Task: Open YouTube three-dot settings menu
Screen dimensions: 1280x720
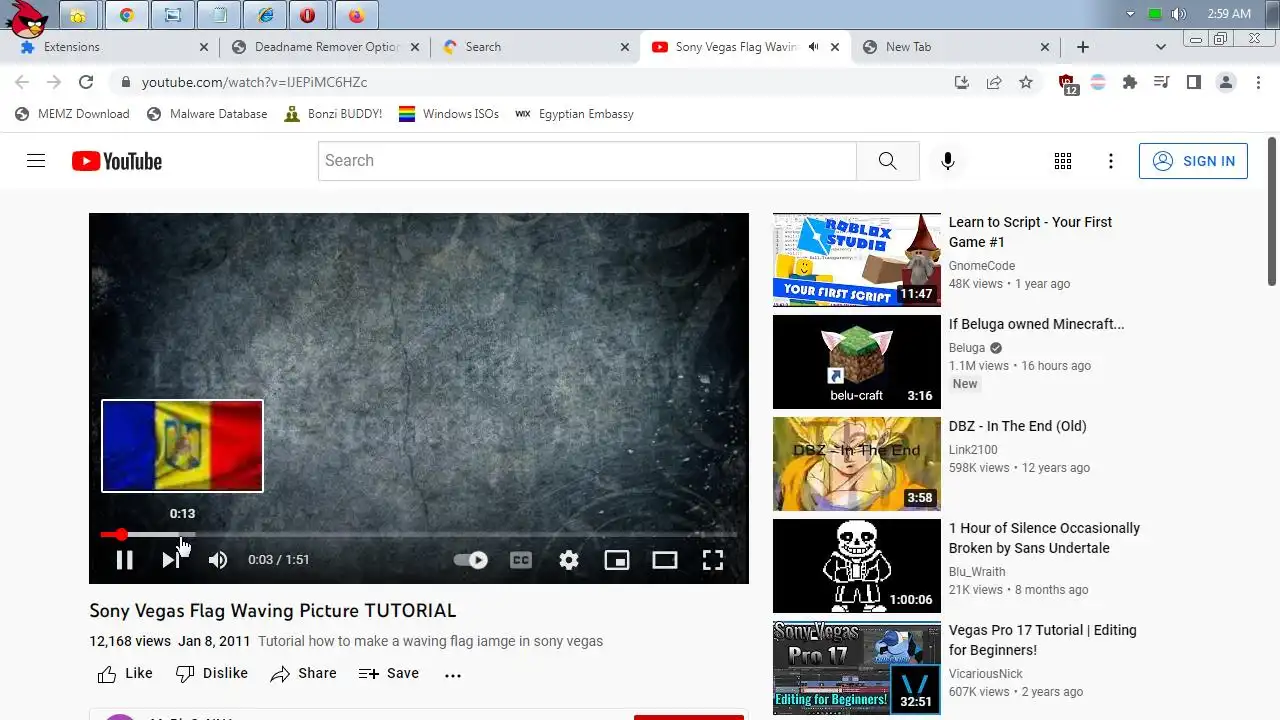Action: (x=1111, y=161)
